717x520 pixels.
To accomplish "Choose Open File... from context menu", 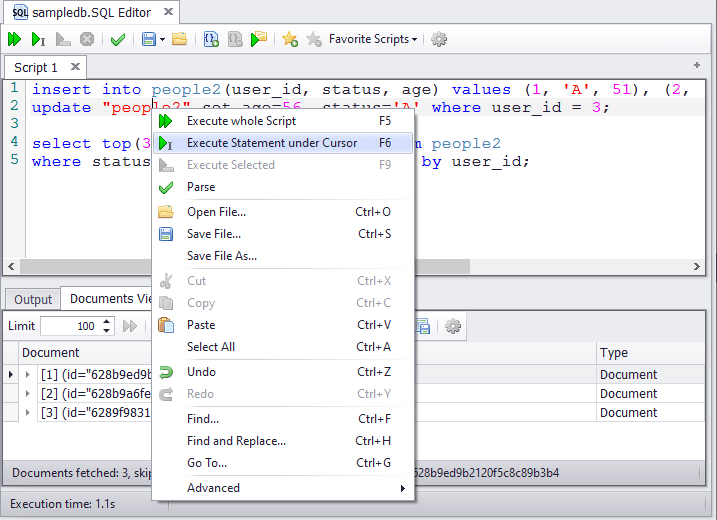I will 283,212.
